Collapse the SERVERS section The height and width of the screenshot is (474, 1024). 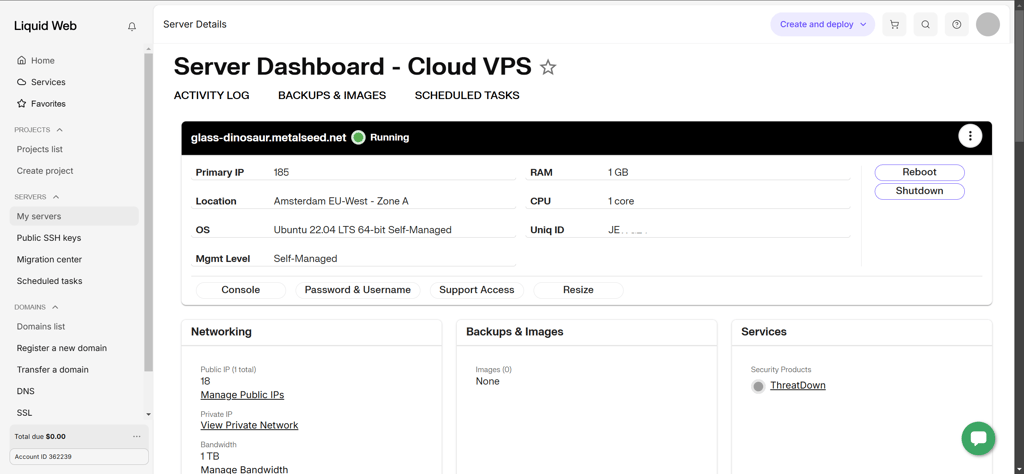(x=37, y=197)
